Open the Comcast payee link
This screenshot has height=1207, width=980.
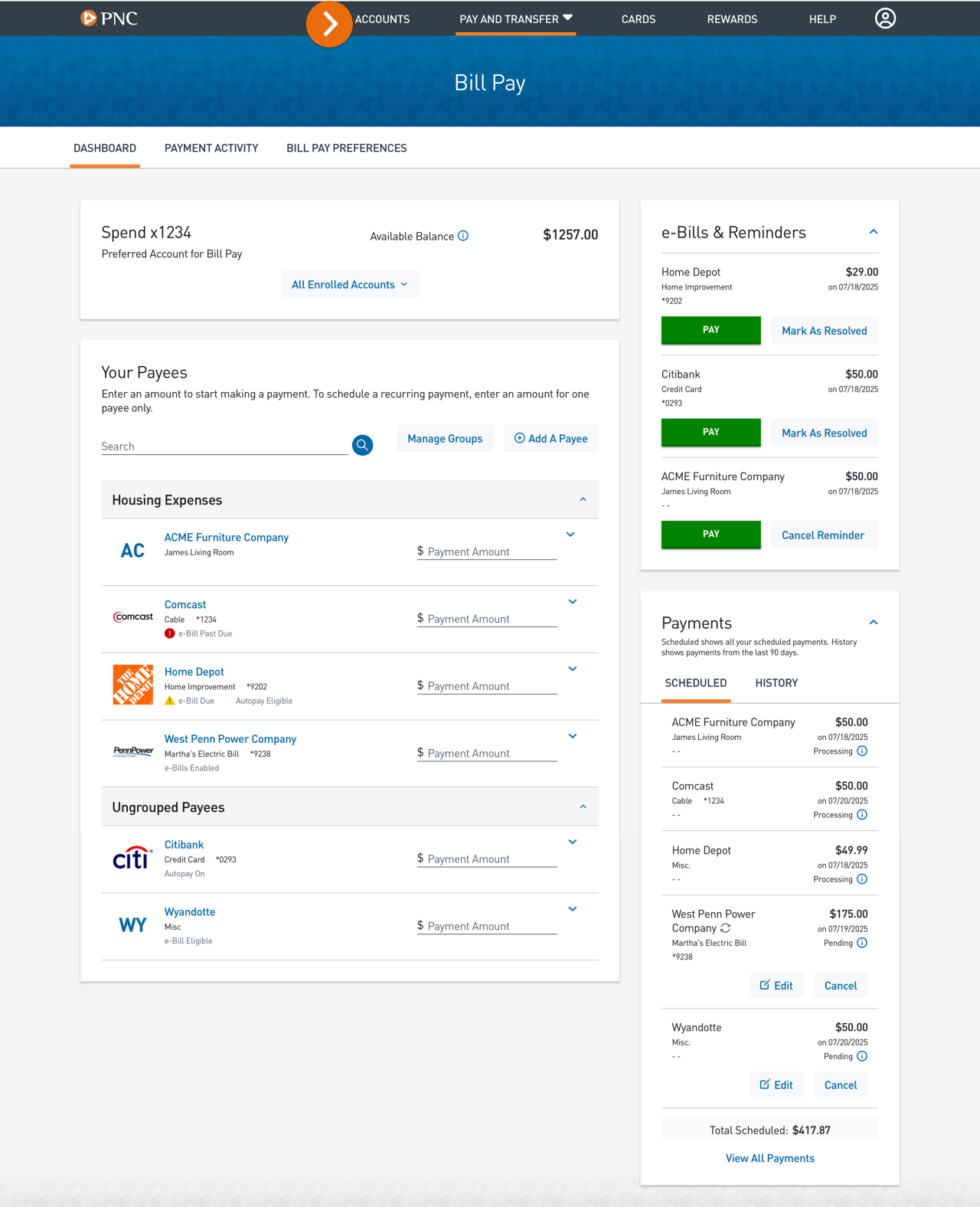click(x=185, y=604)
